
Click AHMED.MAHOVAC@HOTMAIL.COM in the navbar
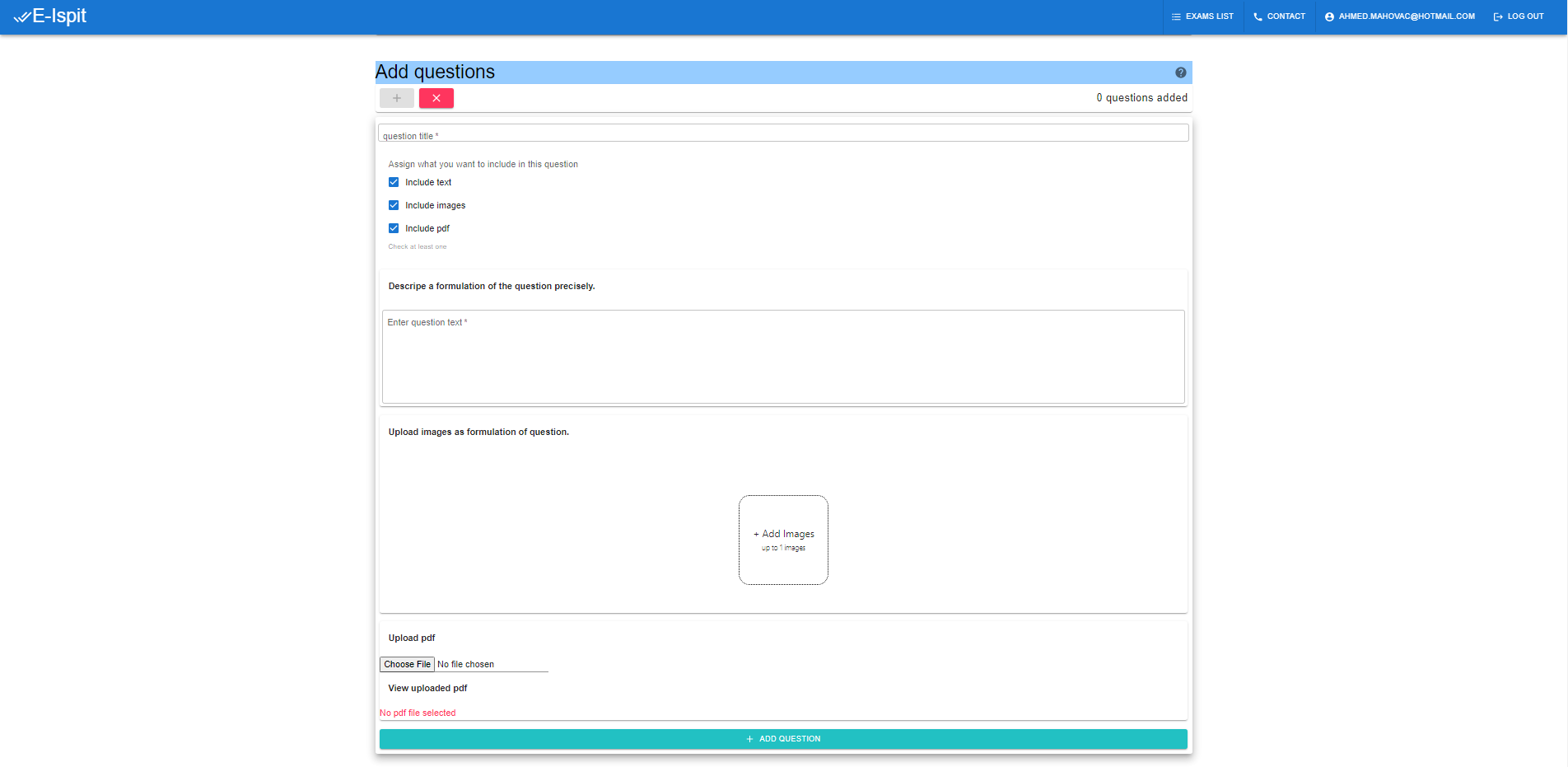[1407, 16]
